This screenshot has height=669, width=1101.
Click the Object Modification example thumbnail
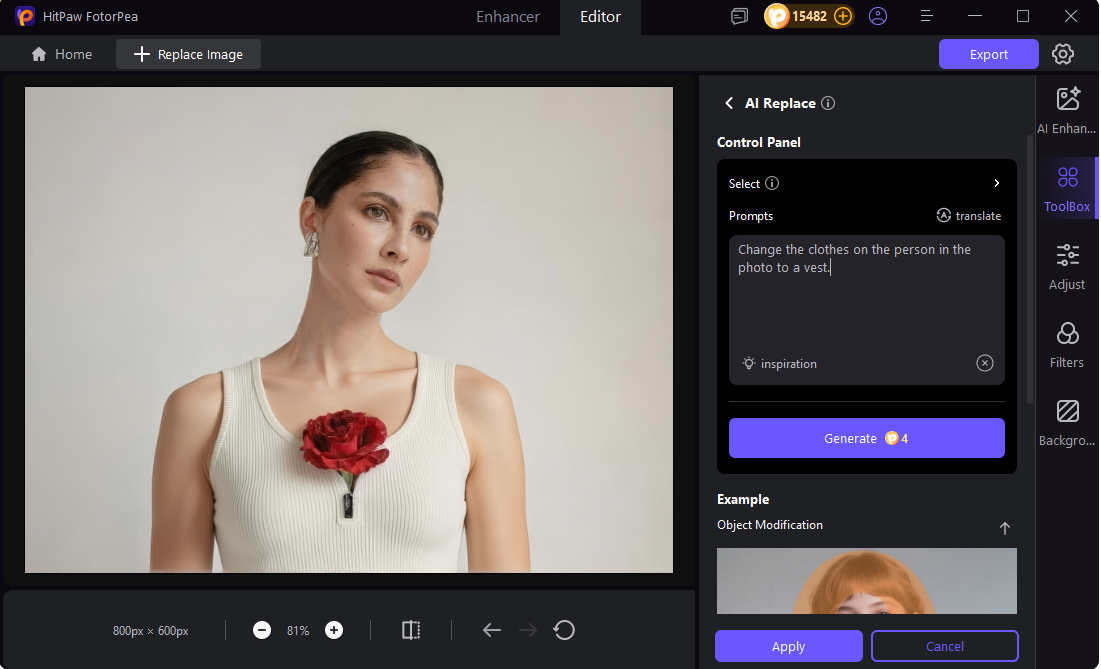(866, 581)
